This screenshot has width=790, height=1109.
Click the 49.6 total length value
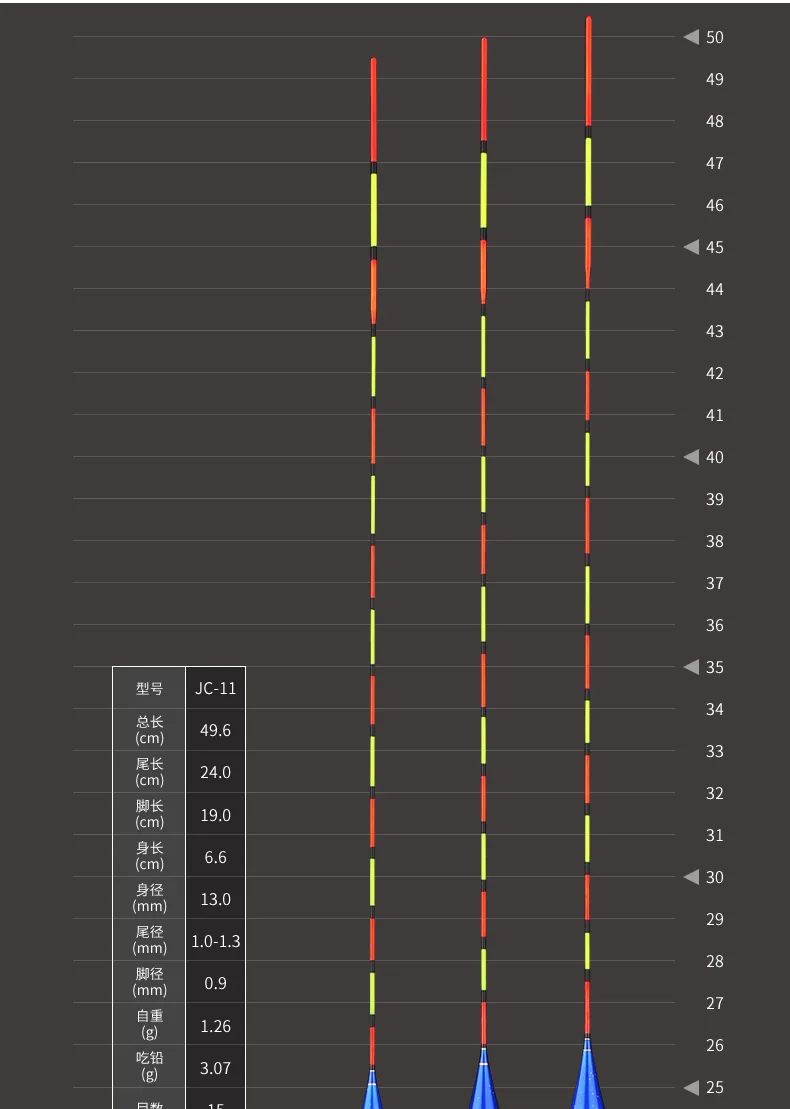215,730
